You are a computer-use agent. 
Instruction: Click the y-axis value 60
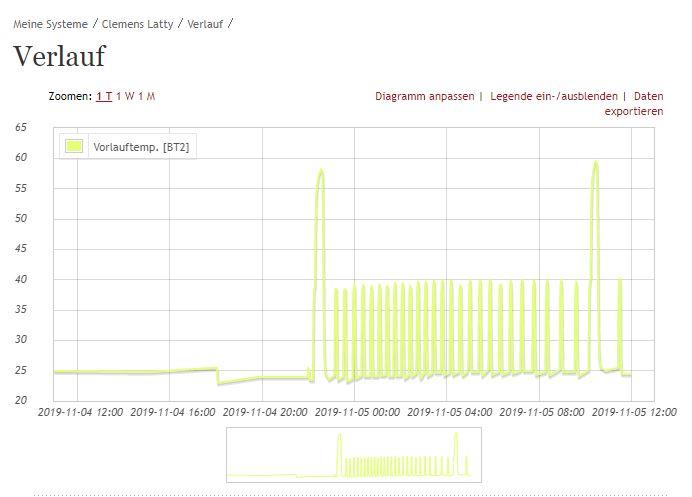21,158
